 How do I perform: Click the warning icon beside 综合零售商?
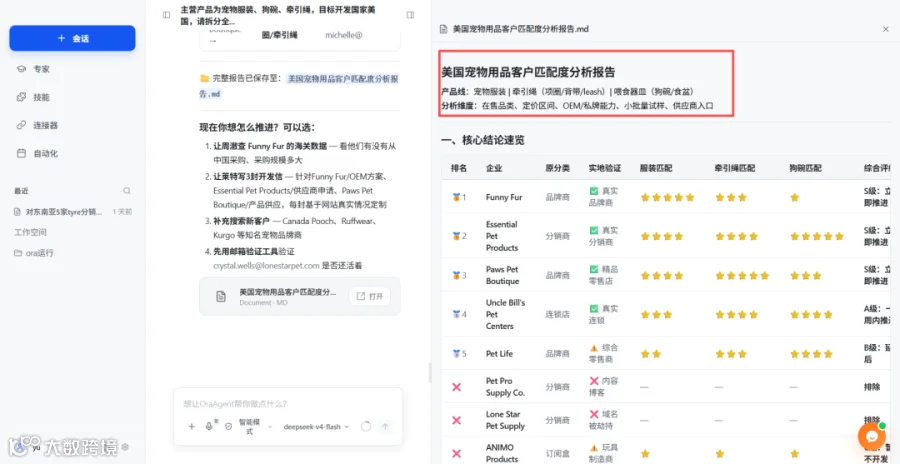pos(593,347)
